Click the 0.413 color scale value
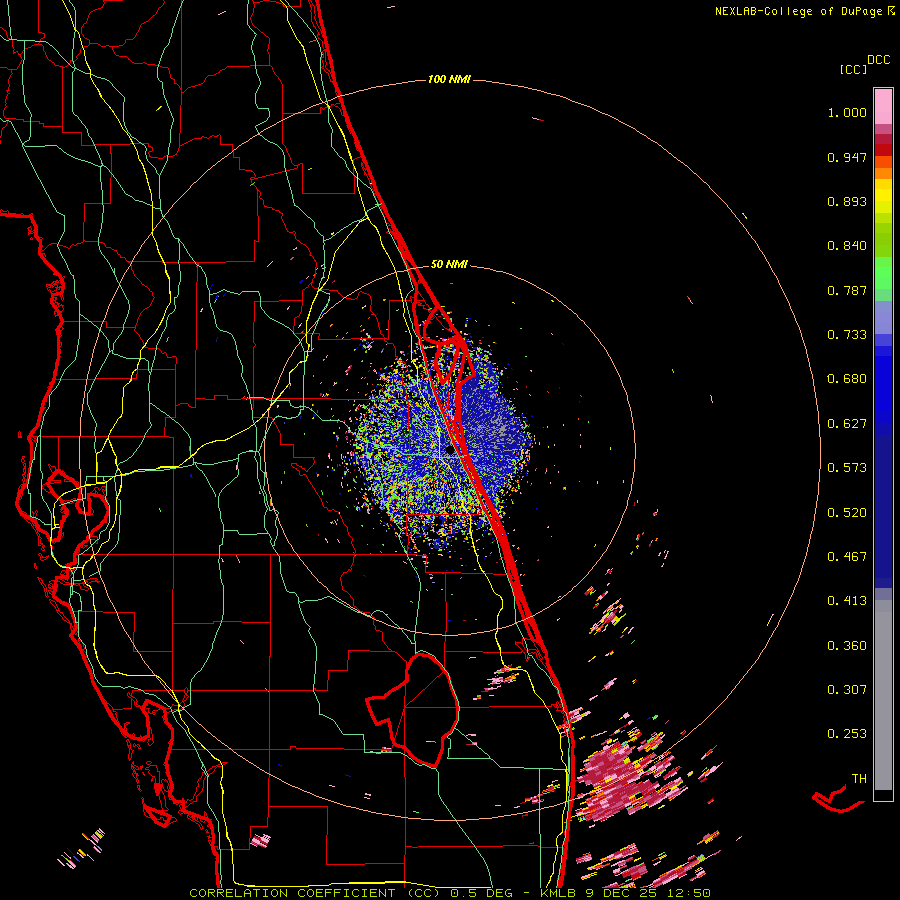 [x=847, y=601]
